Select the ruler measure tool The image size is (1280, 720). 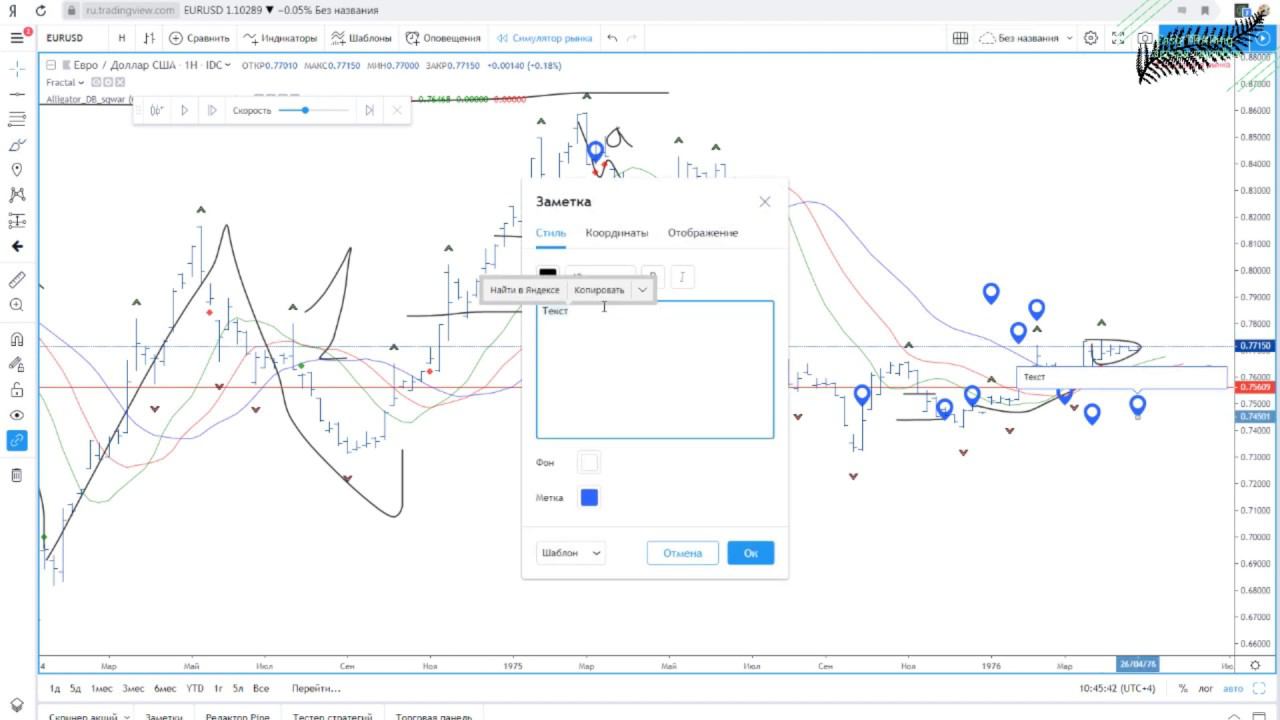coord(17,280)
